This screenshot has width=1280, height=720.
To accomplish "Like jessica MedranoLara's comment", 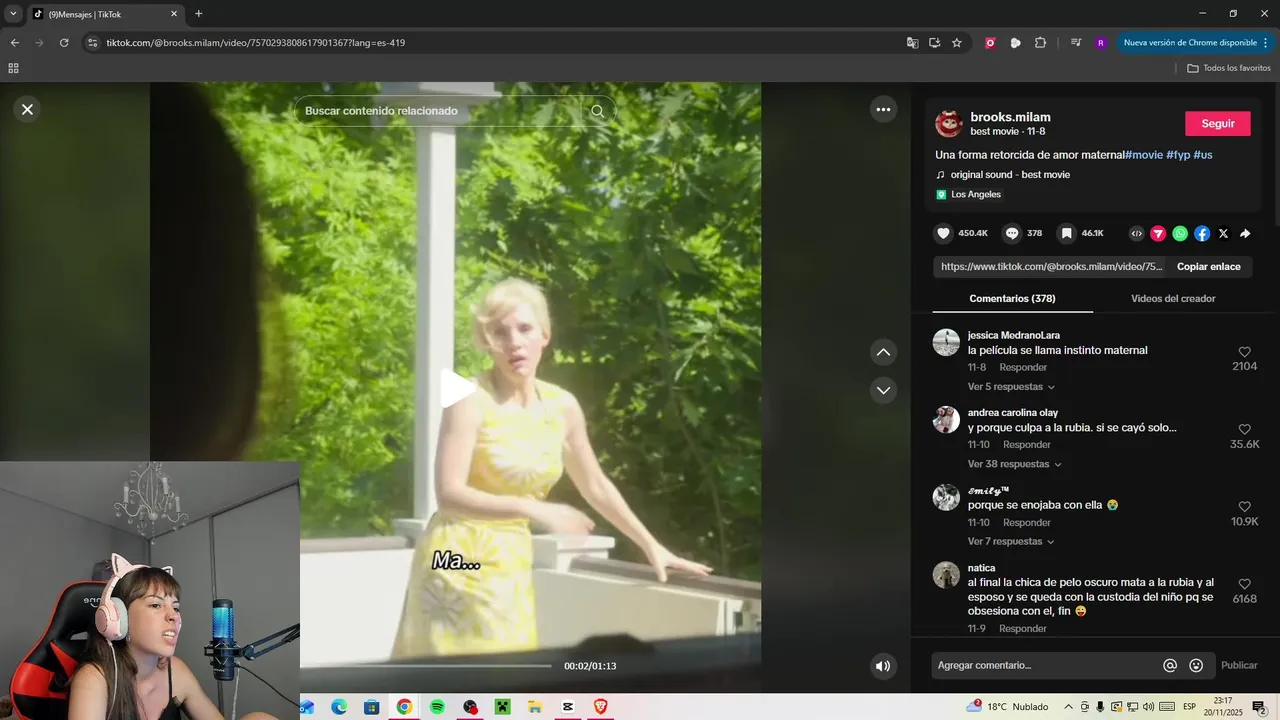I will pyautogui.click(x=1245, y=352).
